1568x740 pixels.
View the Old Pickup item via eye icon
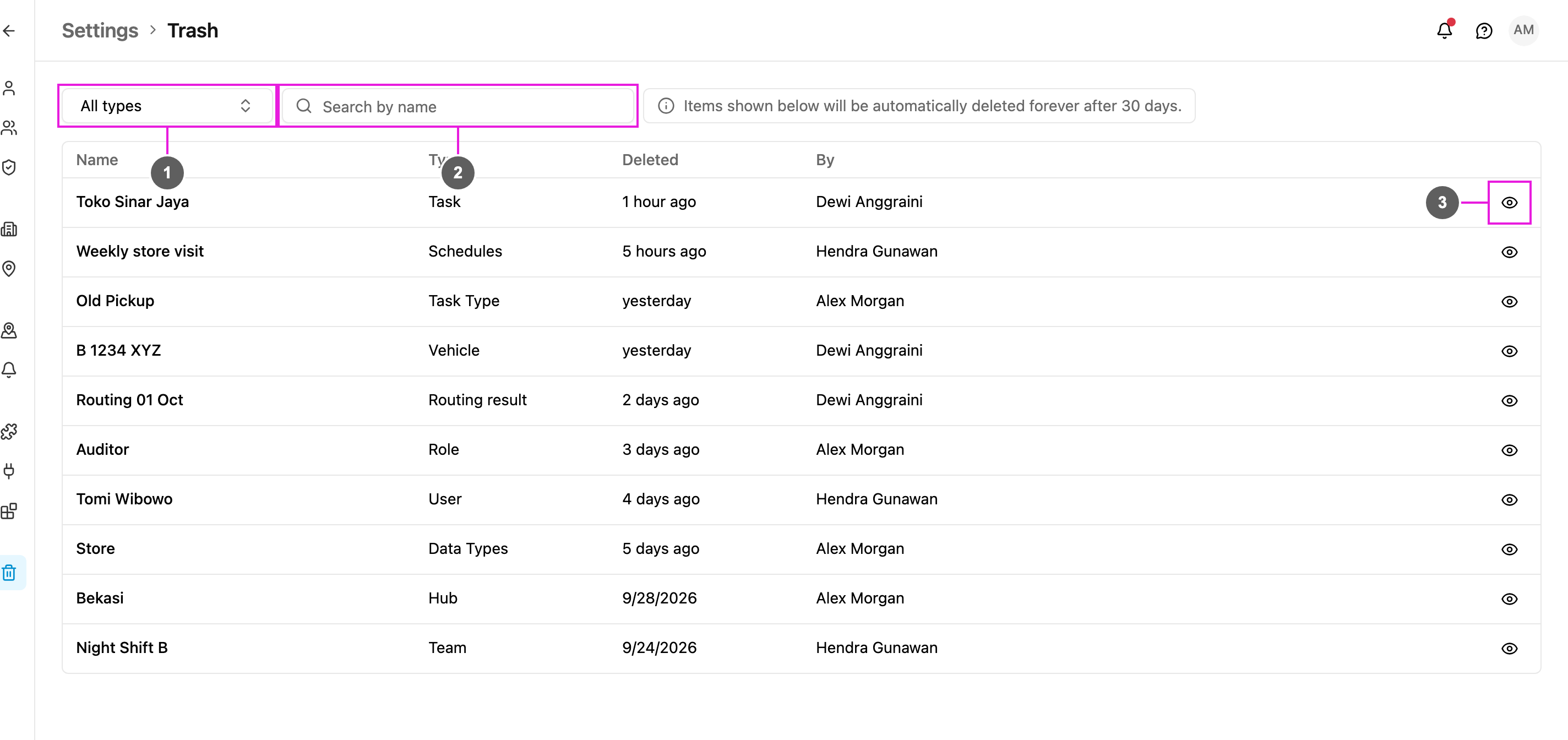[1509, 302]
